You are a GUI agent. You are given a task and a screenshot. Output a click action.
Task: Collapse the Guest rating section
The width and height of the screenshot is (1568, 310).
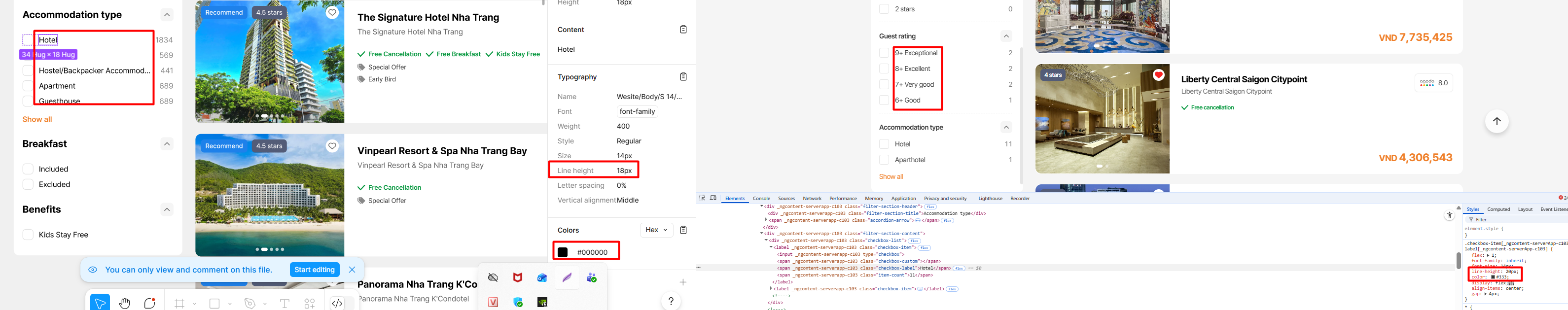pyautogui.click(x=1006, y=36)
